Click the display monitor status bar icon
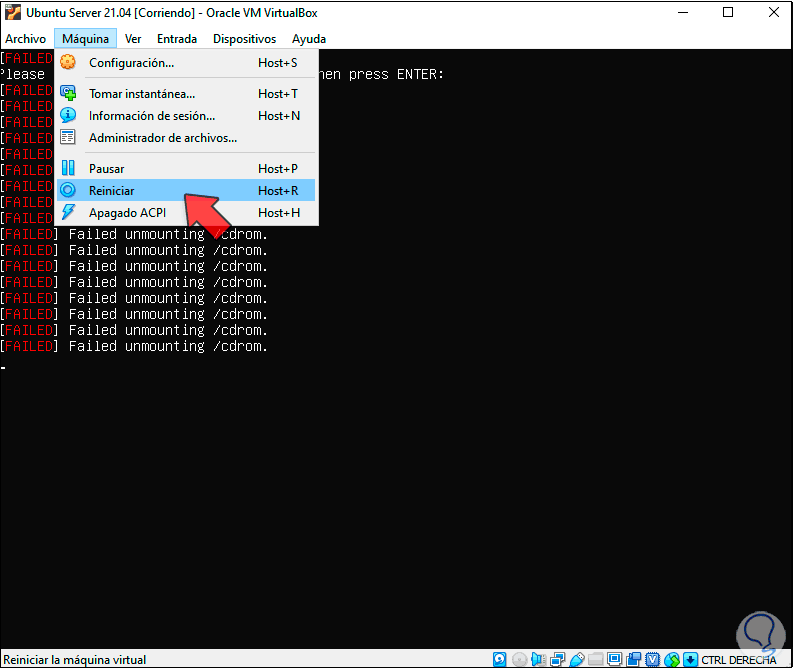The image size is (793, 668). 614,659
